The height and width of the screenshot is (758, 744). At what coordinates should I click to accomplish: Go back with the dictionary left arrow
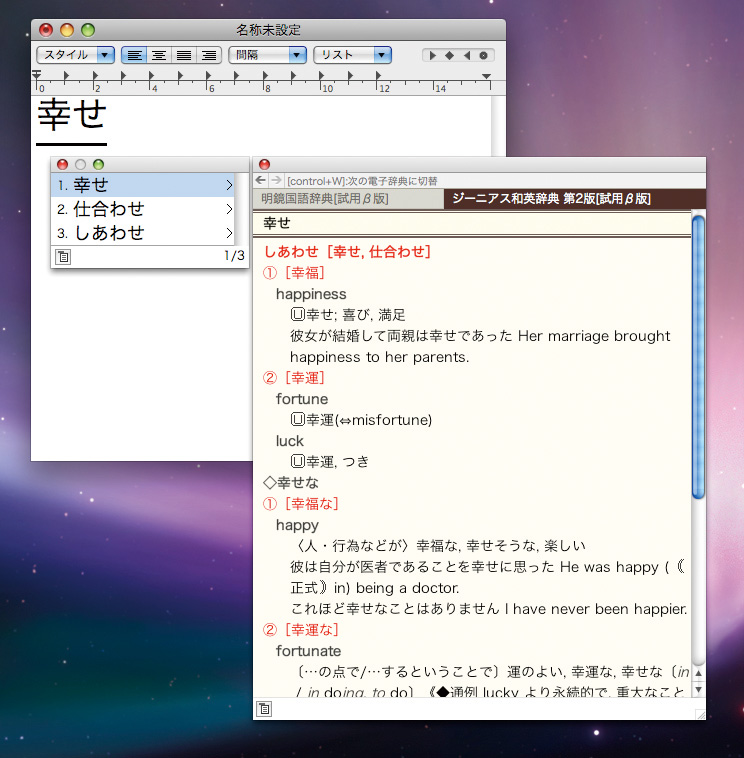pos(261,180)
